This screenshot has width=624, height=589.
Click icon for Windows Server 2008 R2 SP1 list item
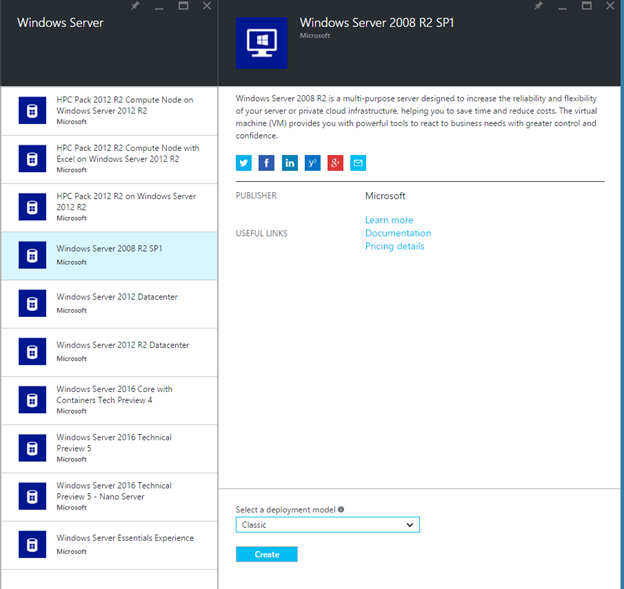(32, 255)
